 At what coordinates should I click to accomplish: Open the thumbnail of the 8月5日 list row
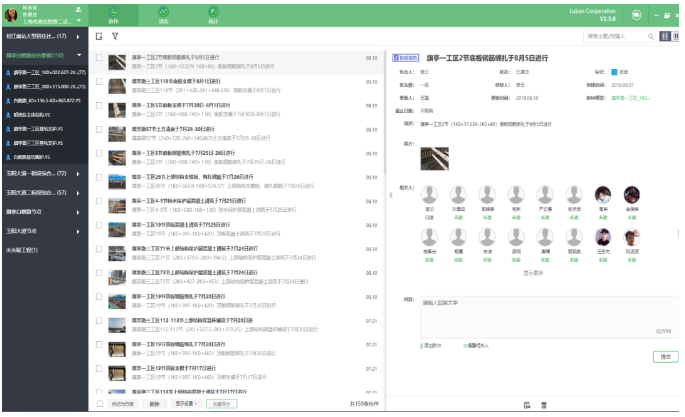point(117,62)
